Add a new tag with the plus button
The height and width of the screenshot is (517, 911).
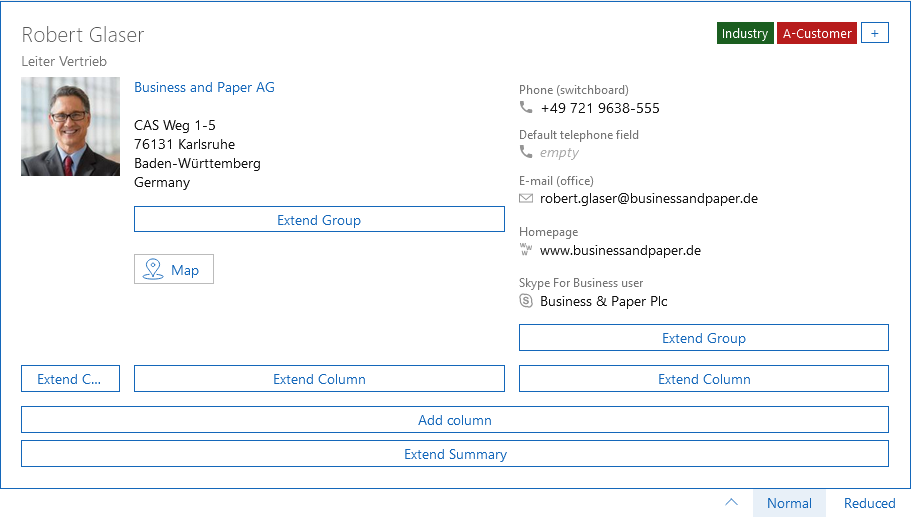(874, 34)
